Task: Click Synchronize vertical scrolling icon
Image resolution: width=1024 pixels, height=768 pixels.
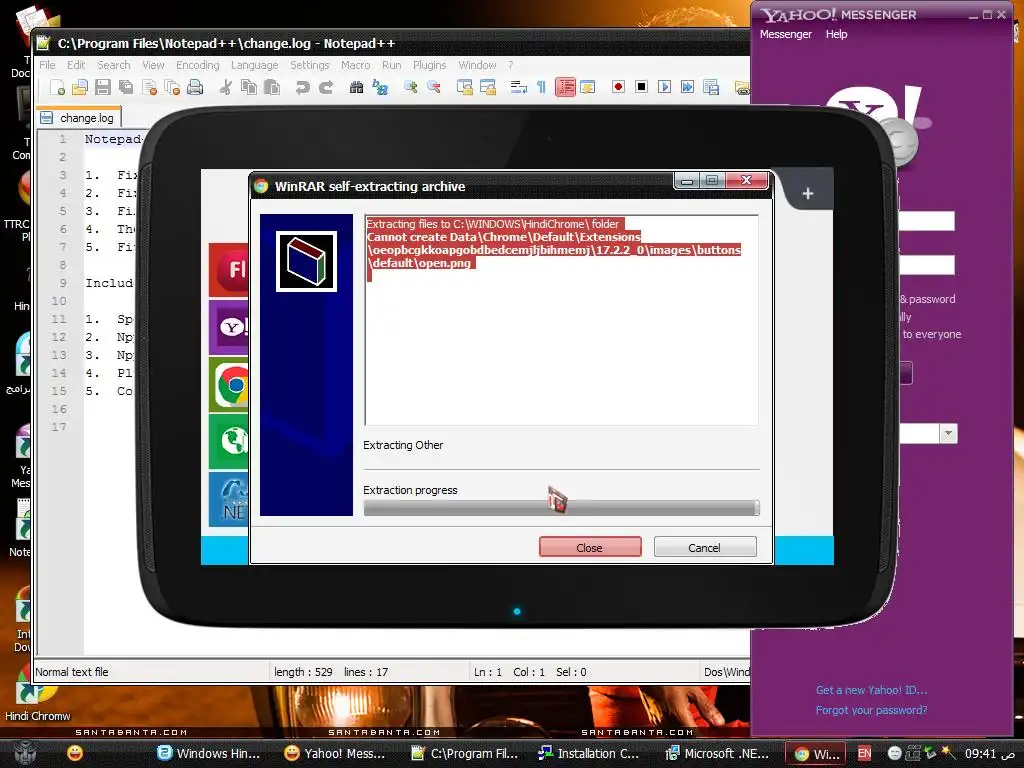Action: (x=464, y=87)
